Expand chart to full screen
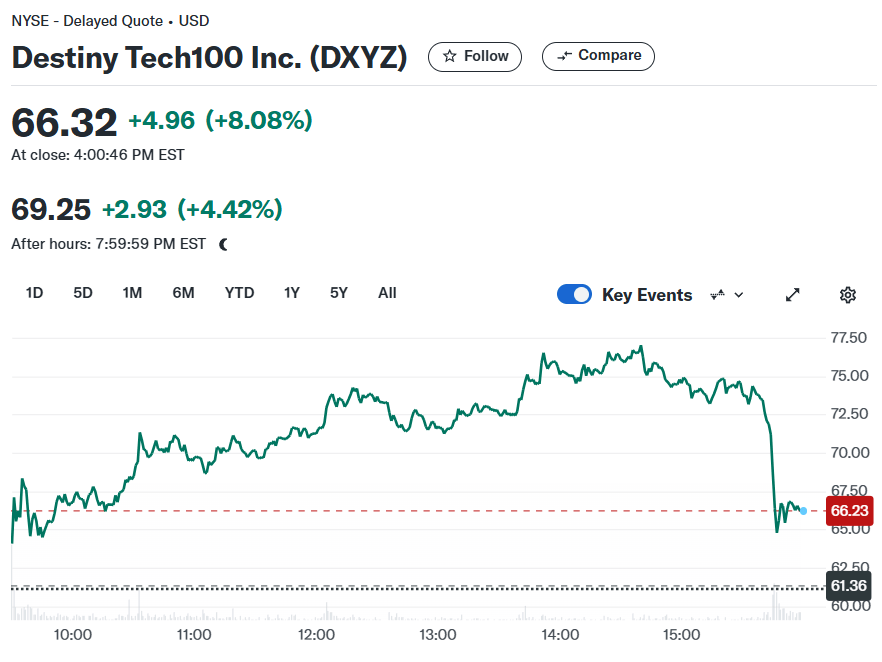This screenshot has height=662, width=882. (x=793, y=295)
